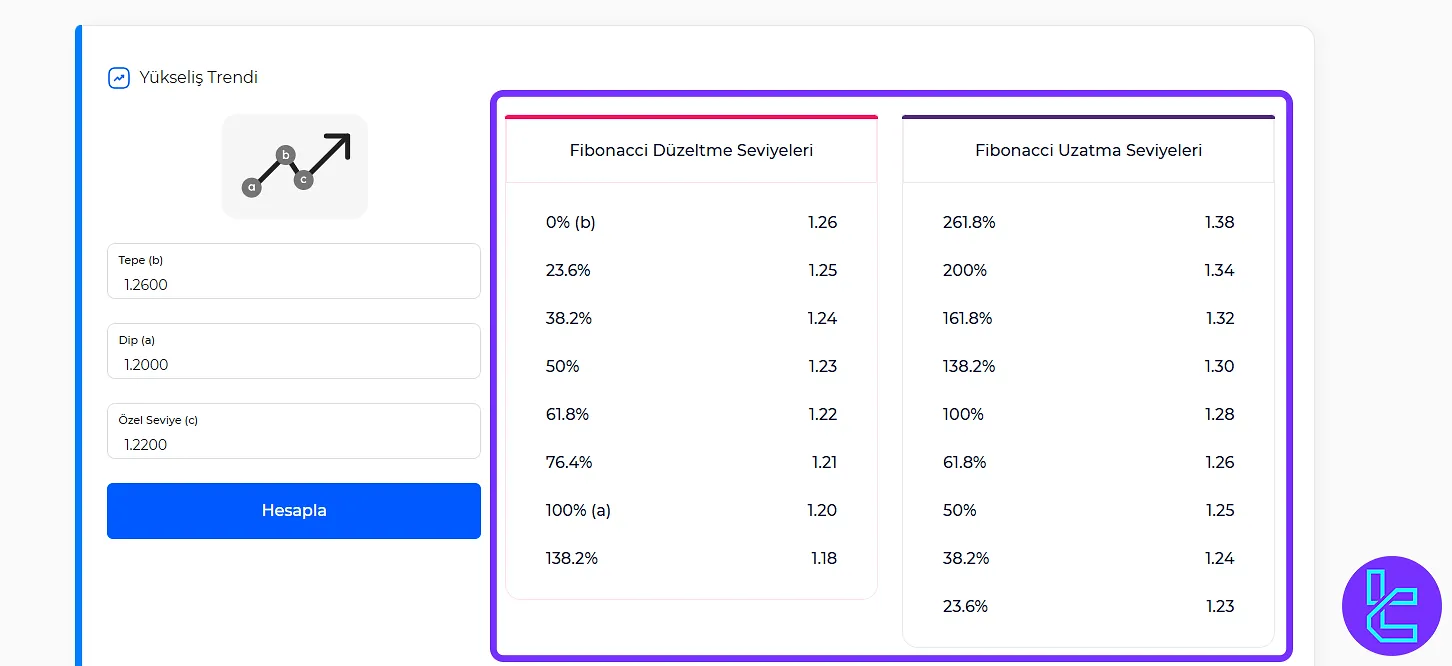Click the Yükseliş Trendi heading text
Screen dimensions: 1452x666
pos(197,77)
